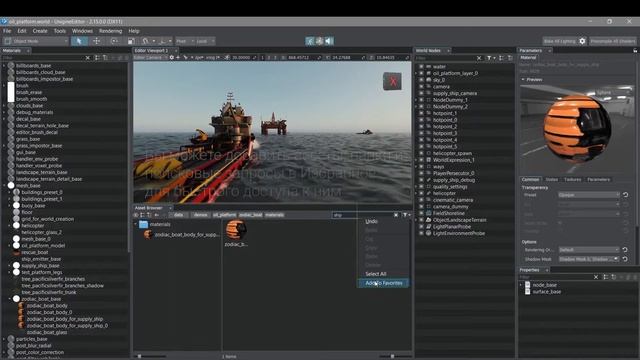Go to oil_platform breadcrumb folder
This screenshot has width=640, height=360.
(224, 215)
